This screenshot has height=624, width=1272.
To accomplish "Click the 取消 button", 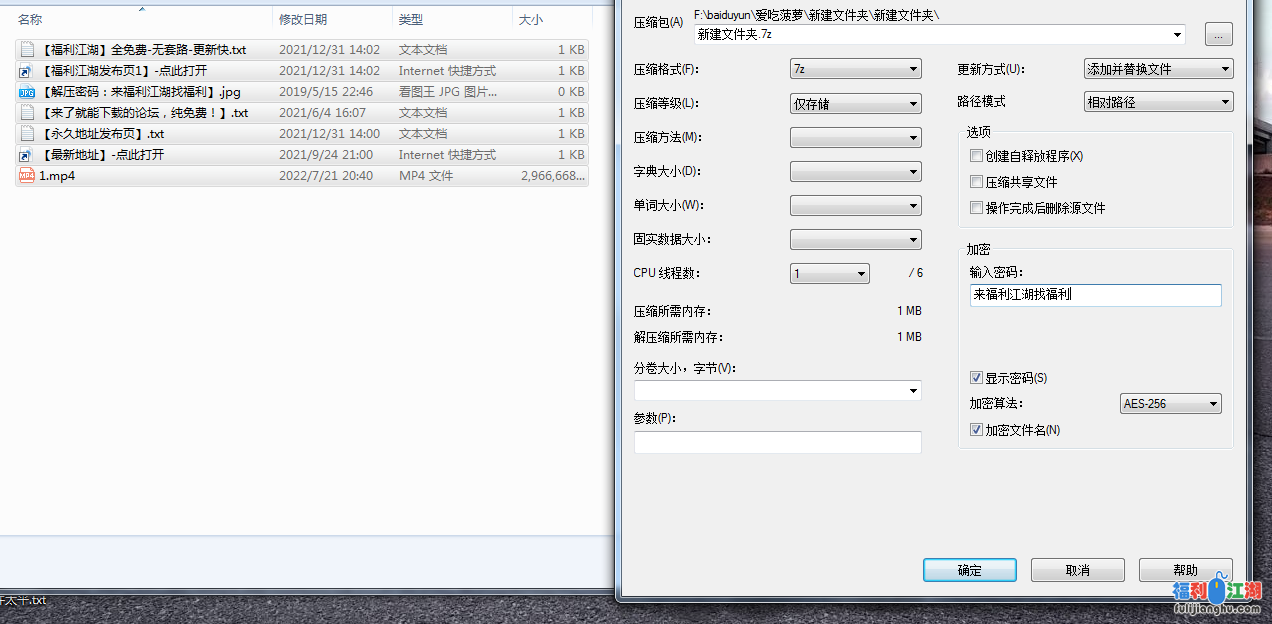I will 1077,570.
